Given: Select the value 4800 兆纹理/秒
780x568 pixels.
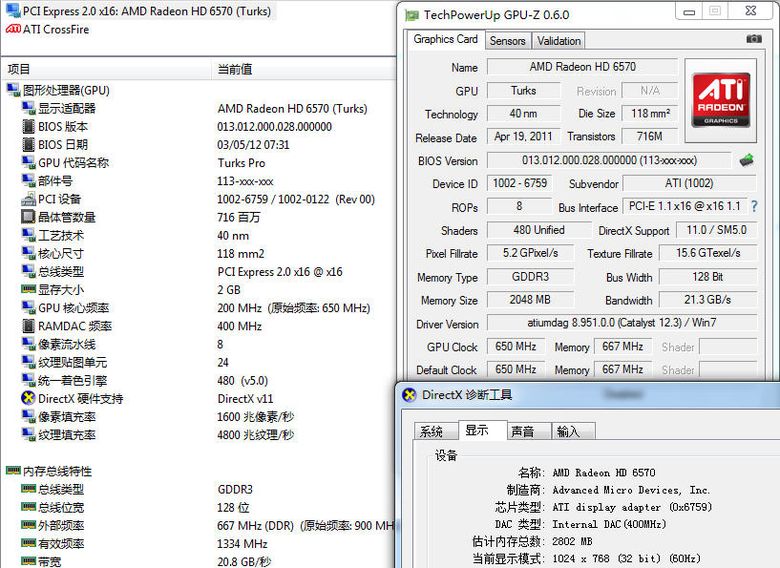Looking at the screenshot, I should (256, 435).
